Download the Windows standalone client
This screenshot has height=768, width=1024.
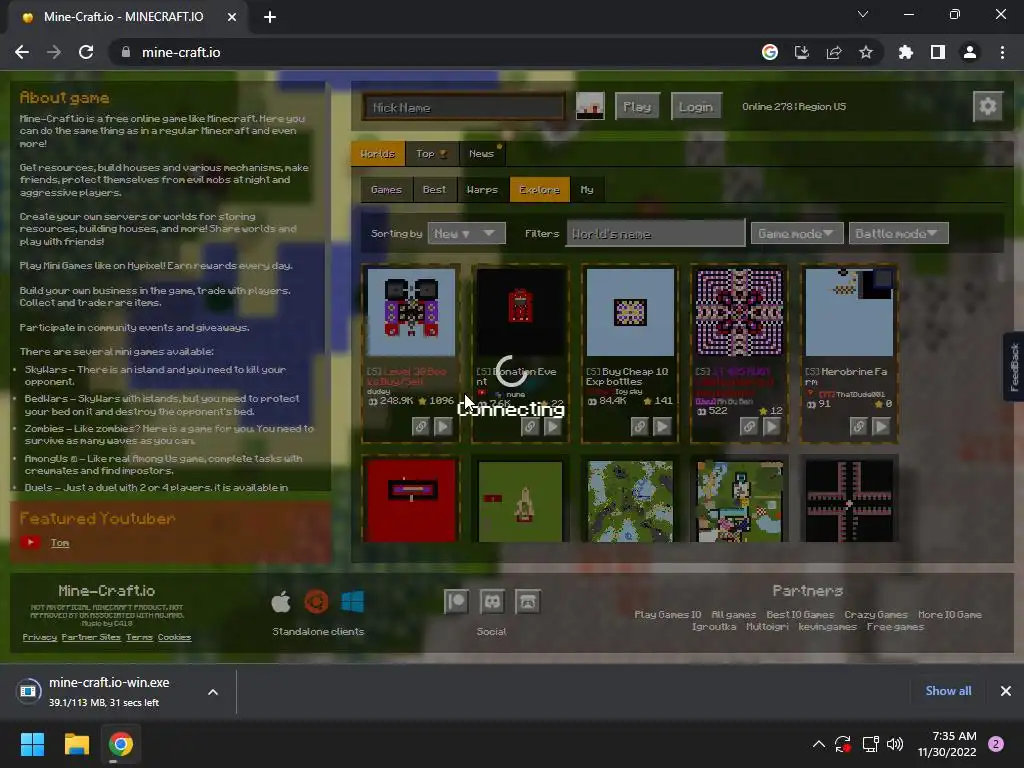point(353,601)
